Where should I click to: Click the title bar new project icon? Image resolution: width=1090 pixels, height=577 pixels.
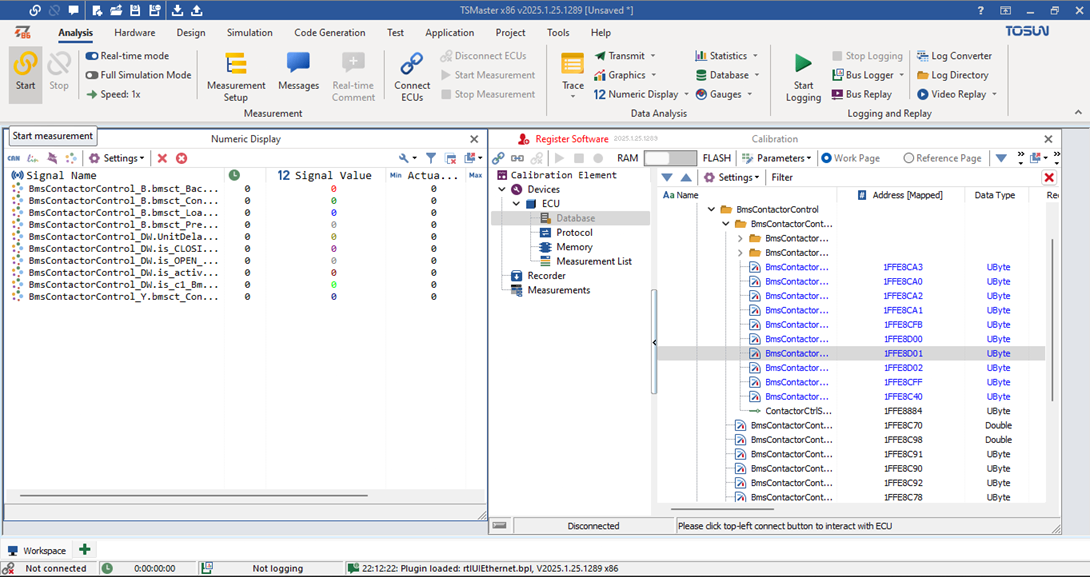[x=97, y=10]
